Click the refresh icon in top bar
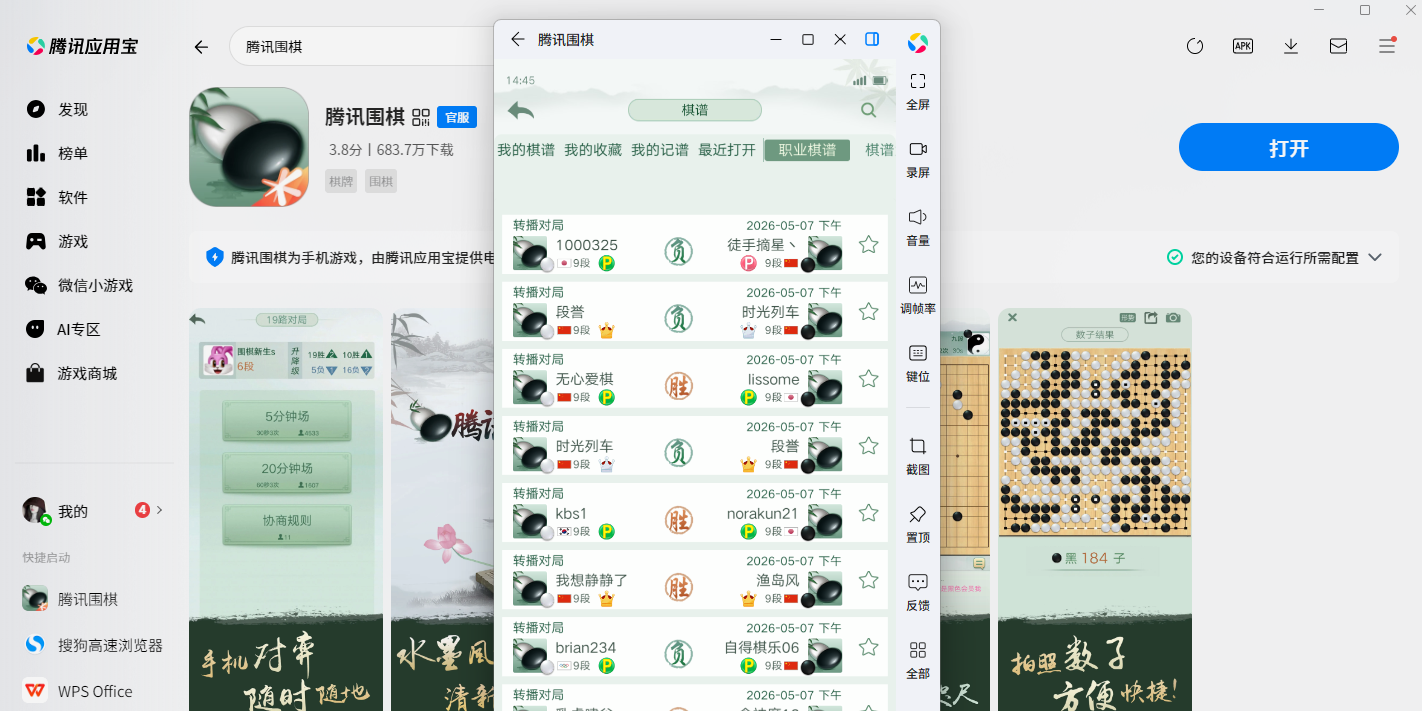The height and width of the screenshot is (711, 1422). [x=1194, y=46]
